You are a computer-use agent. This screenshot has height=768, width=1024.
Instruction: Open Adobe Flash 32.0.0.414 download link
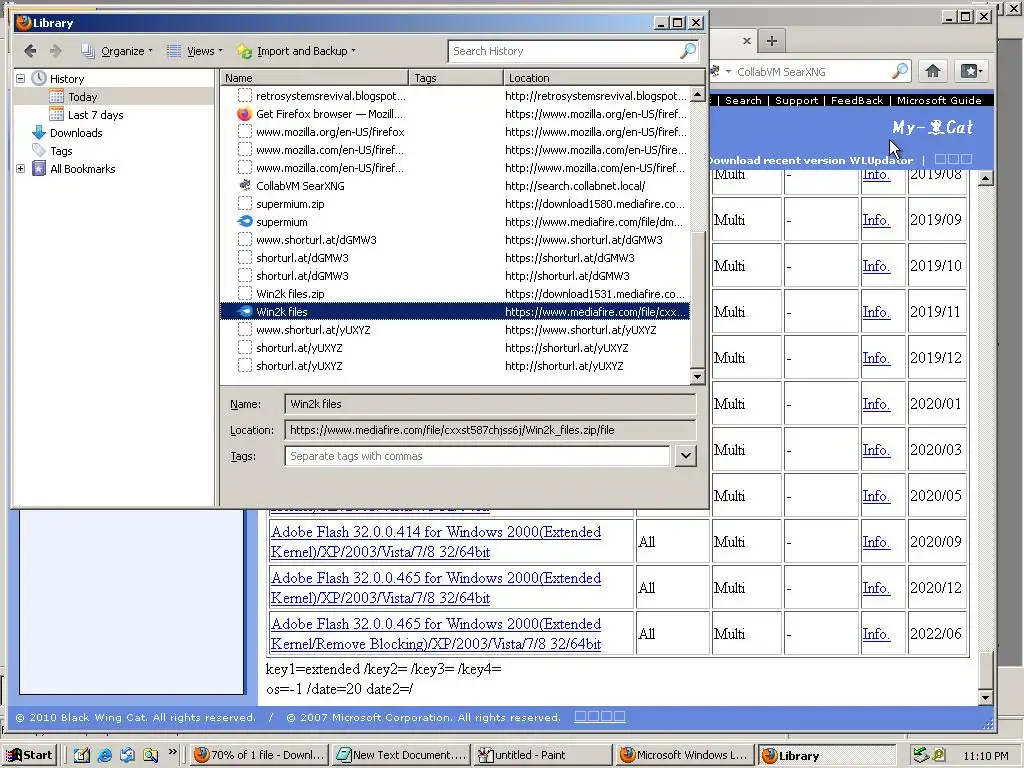(x=436, y=541)
